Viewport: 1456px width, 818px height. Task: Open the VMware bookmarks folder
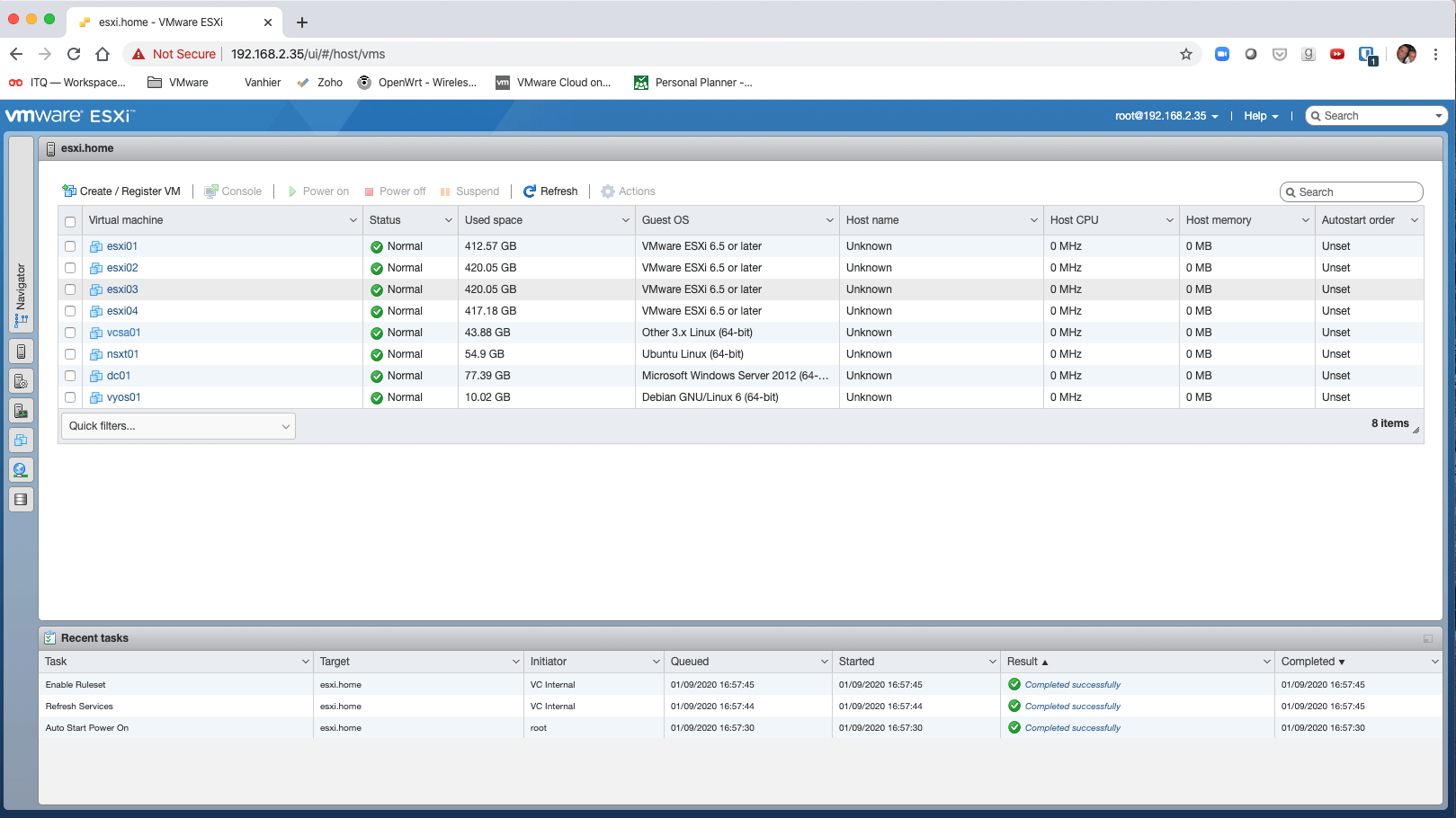tap(178, 83)
